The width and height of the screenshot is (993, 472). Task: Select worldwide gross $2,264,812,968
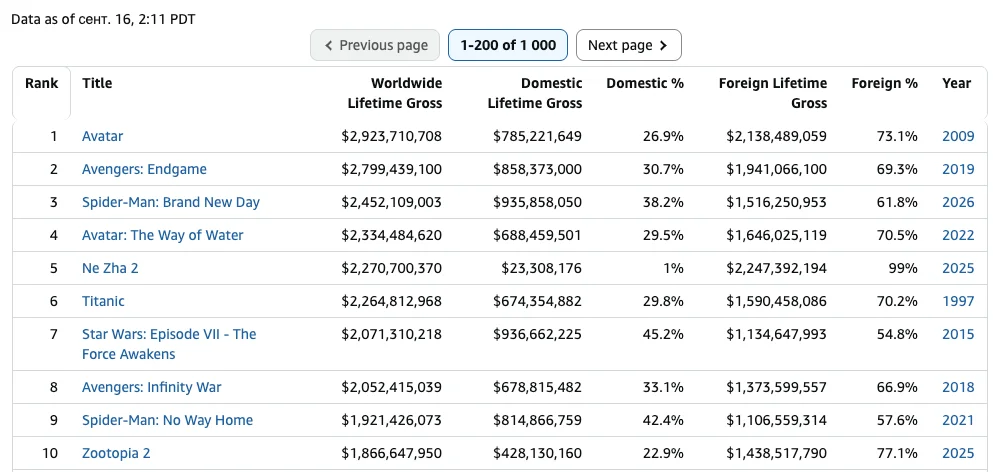392,301
